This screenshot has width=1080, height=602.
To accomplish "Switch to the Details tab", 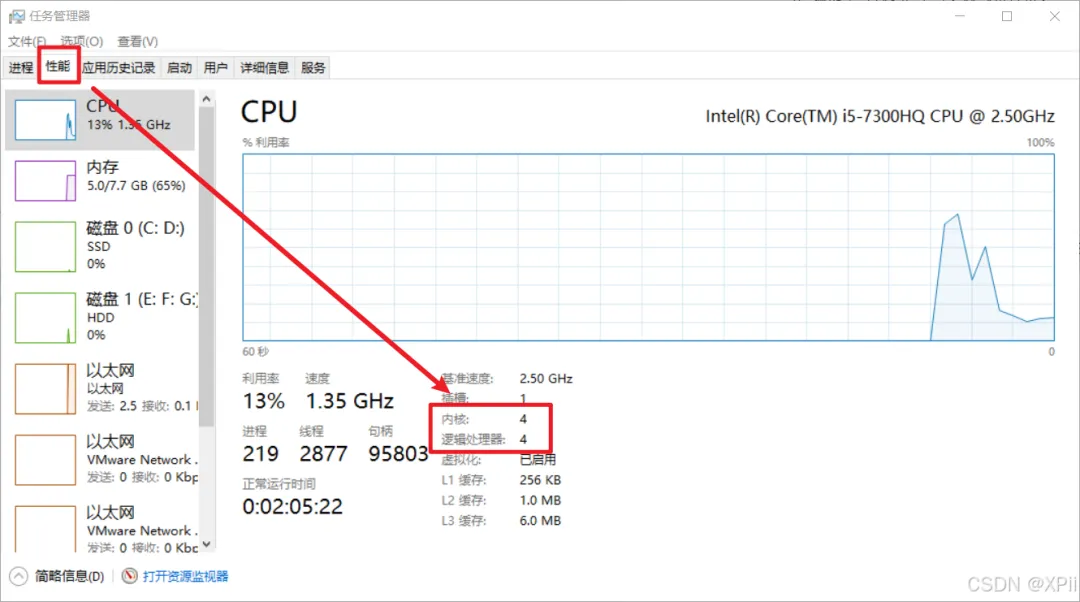I will pyautogui.click(x=264, y=68).
